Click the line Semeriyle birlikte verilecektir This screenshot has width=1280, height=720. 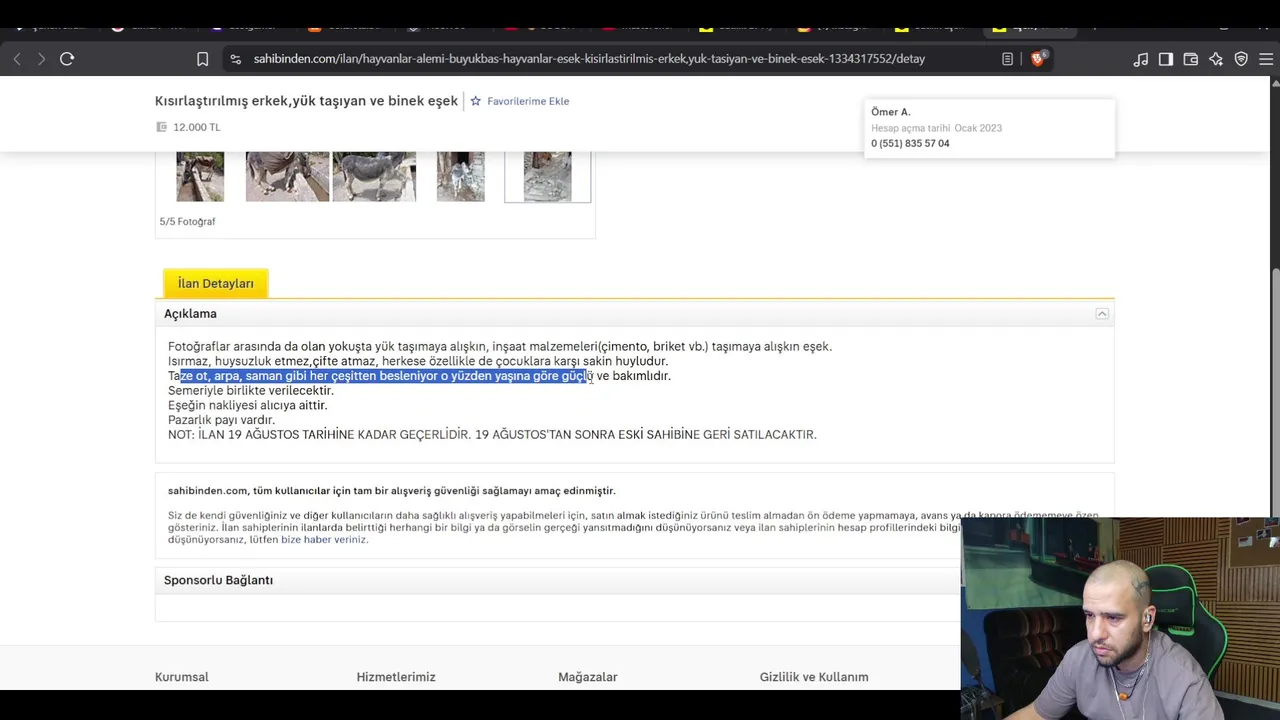click(251, 391)
